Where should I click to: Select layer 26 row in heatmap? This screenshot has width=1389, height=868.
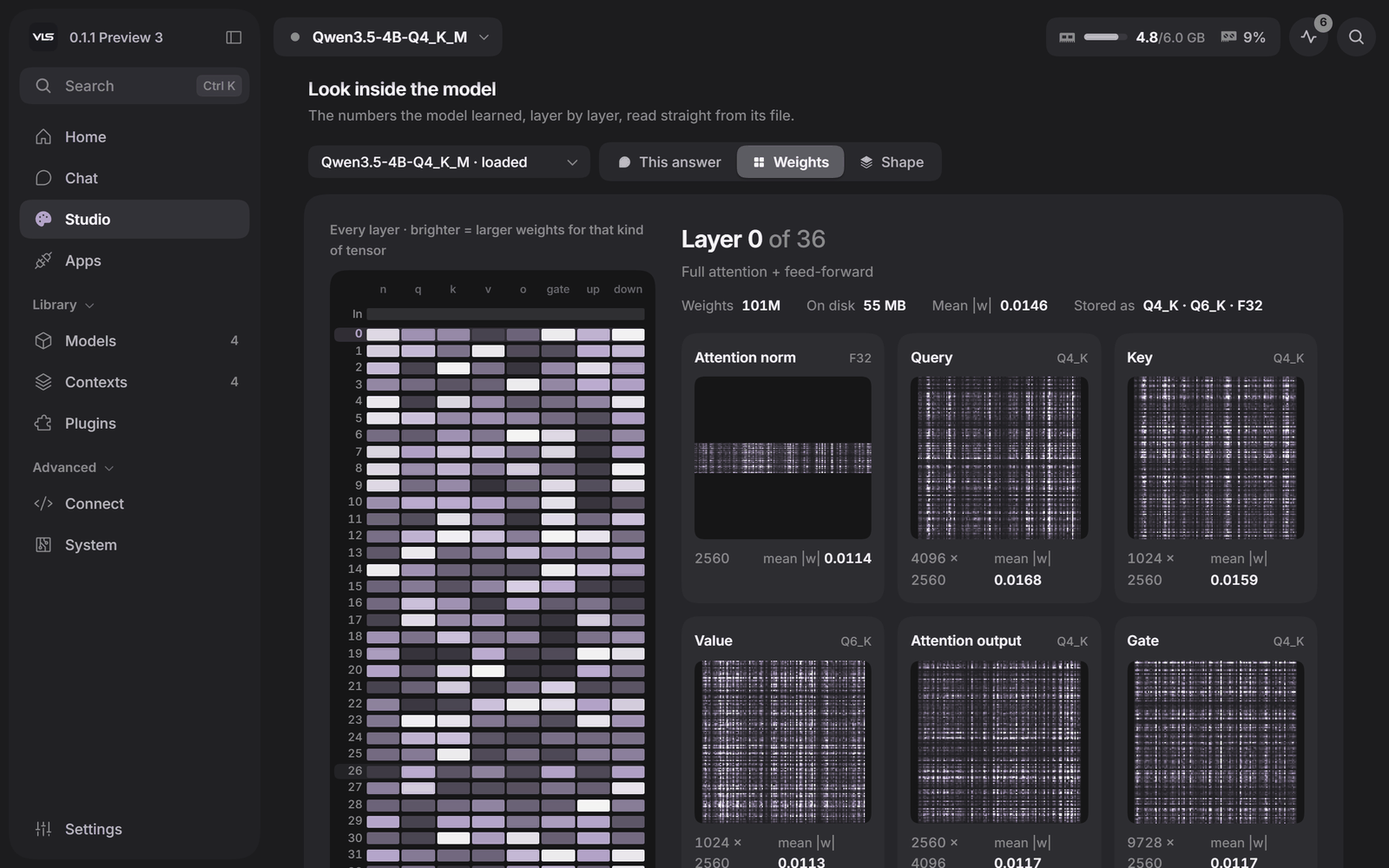pyautogui.click(x=490, y=771)
